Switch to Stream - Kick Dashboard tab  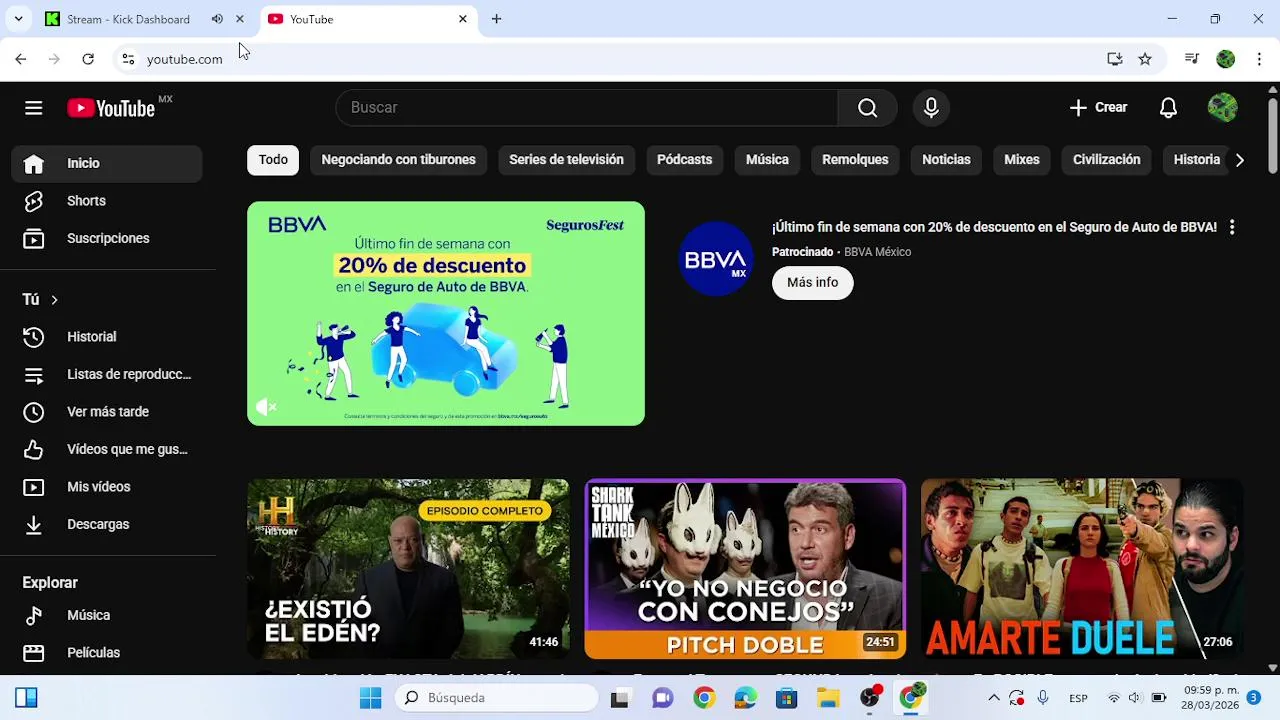pos(128,19)
